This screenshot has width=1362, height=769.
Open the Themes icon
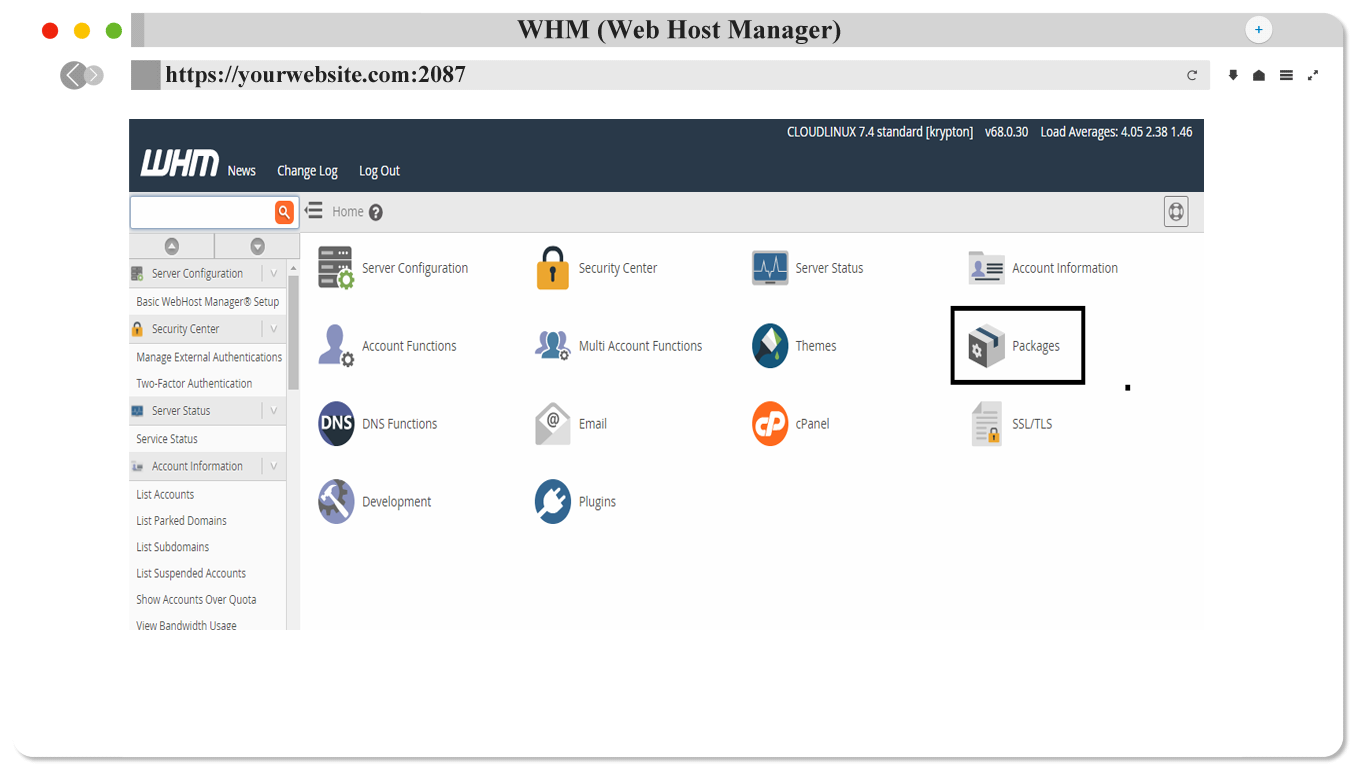click(x=770, y=346)
